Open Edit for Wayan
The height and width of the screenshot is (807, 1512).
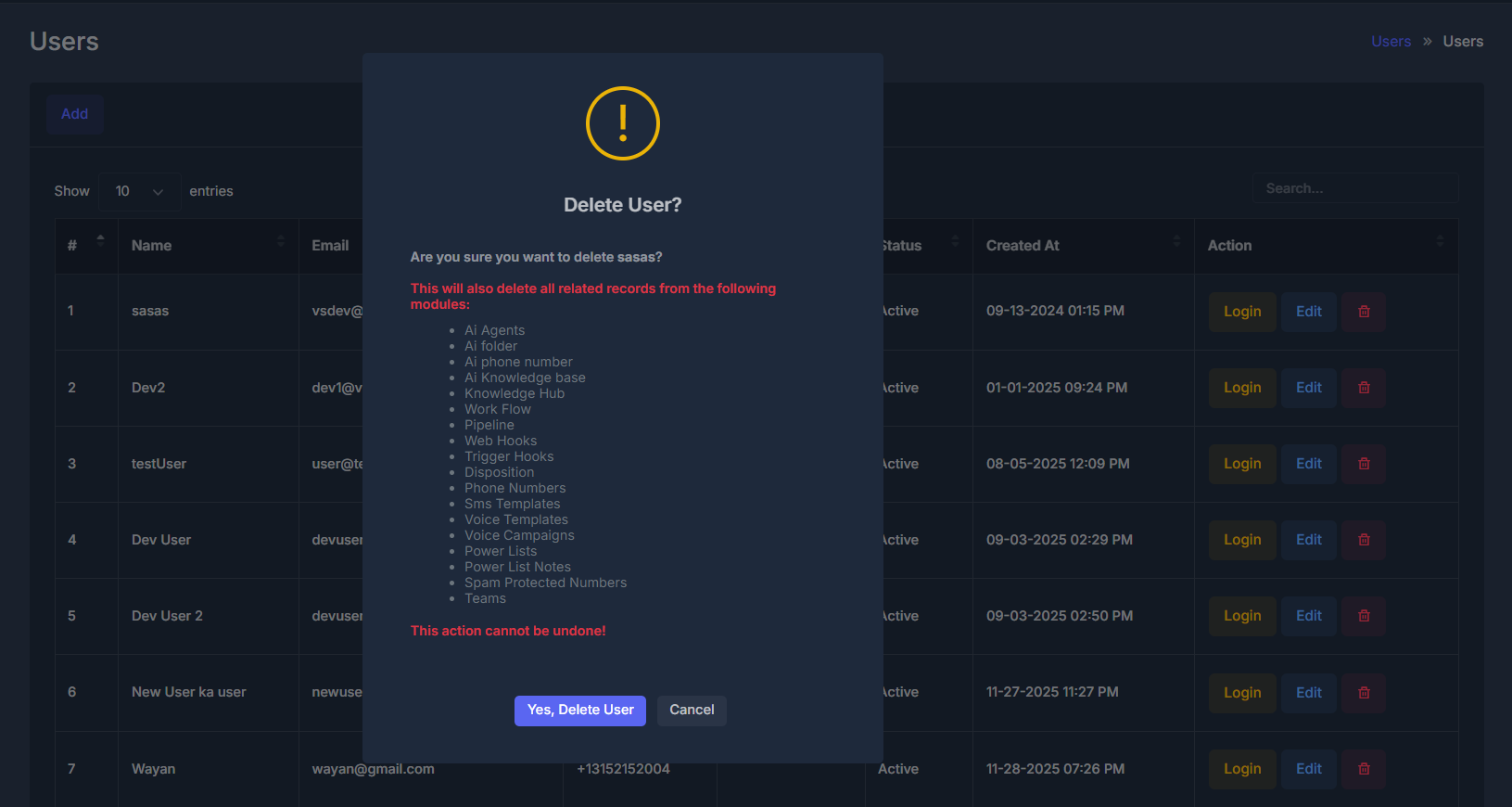pyautogui.click(x=1309, y=769)
